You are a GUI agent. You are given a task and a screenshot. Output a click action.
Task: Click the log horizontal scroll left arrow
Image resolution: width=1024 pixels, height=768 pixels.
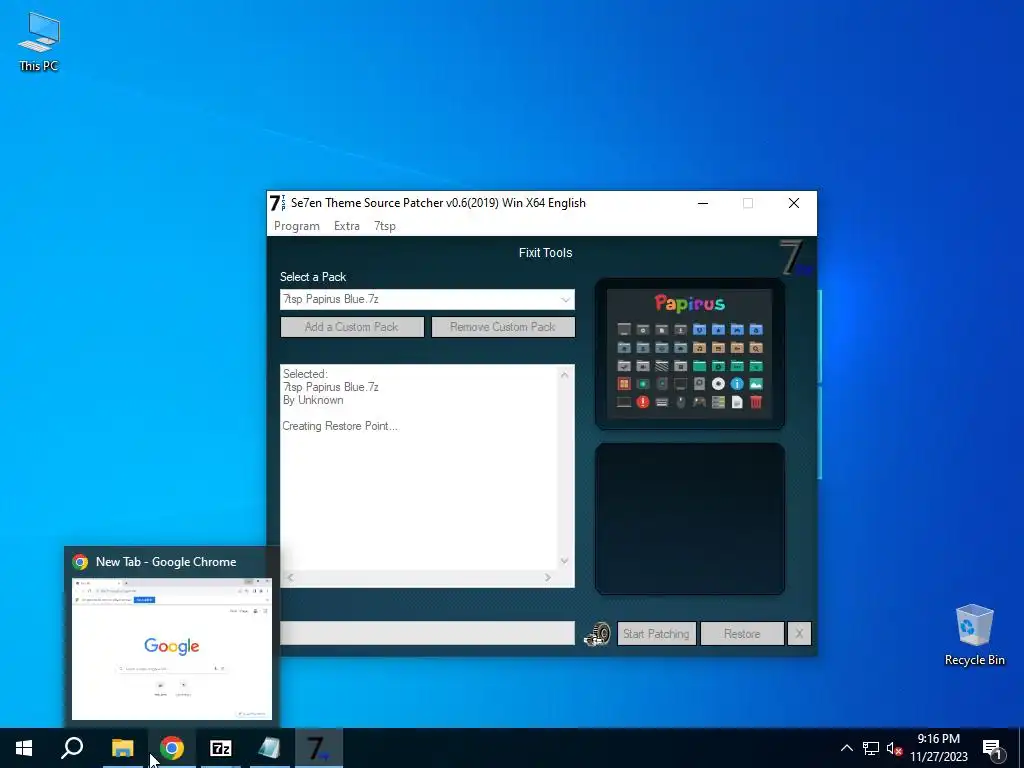(291, 577)
